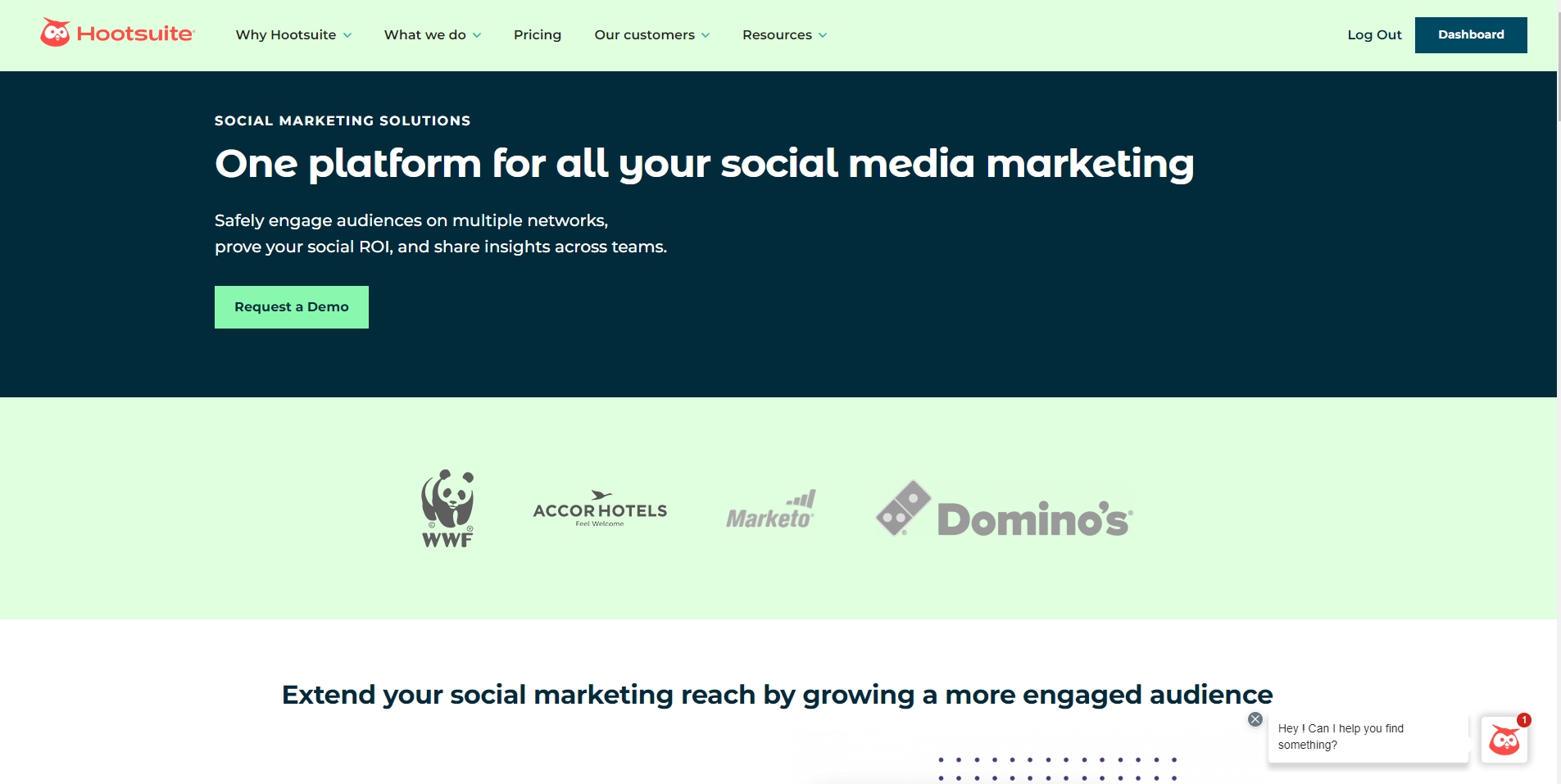
Task: Open the Pricing page
Action: pos(538,34)
